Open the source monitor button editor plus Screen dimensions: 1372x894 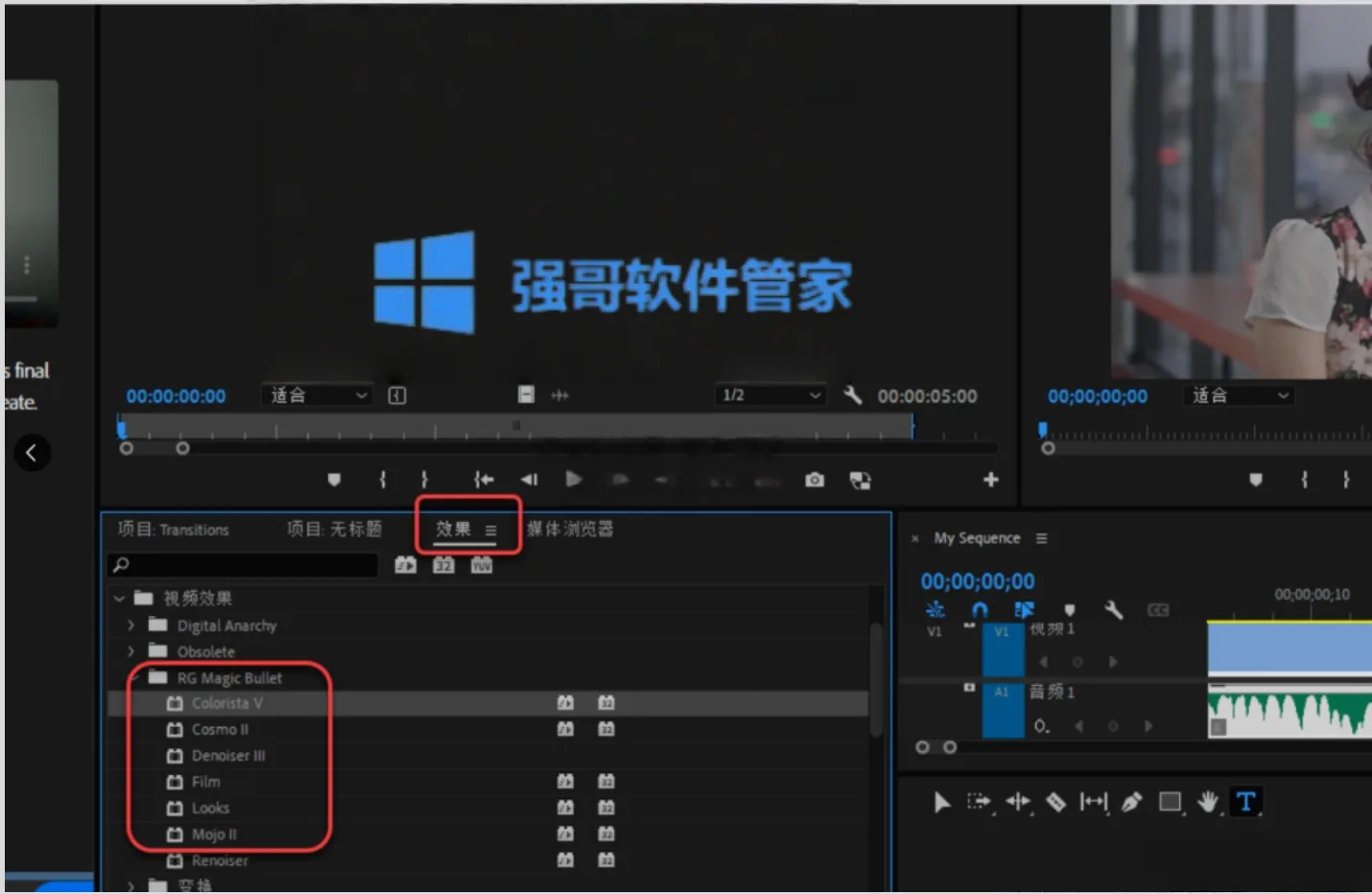991,480
